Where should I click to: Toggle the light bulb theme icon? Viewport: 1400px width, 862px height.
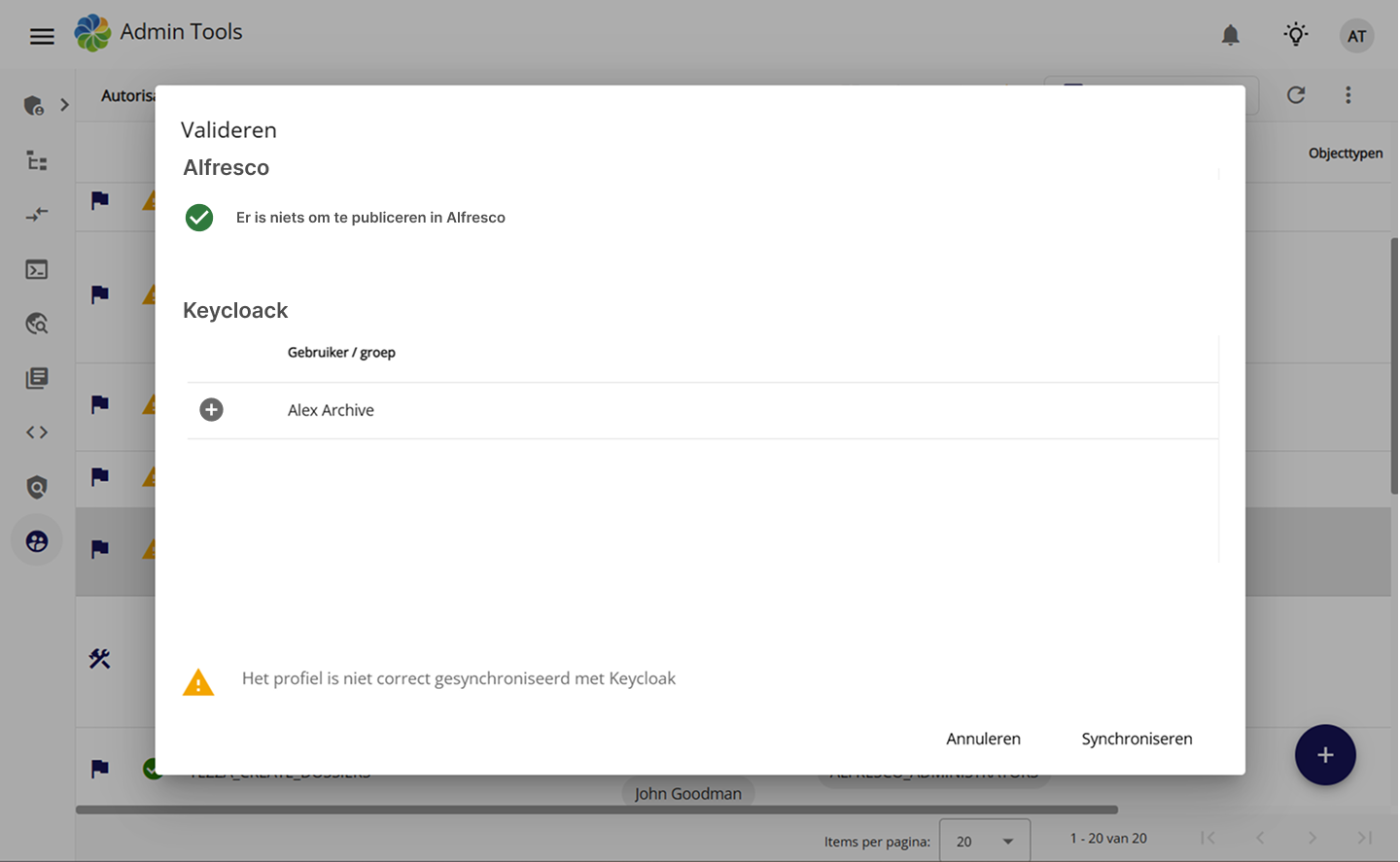point(1295,36)
